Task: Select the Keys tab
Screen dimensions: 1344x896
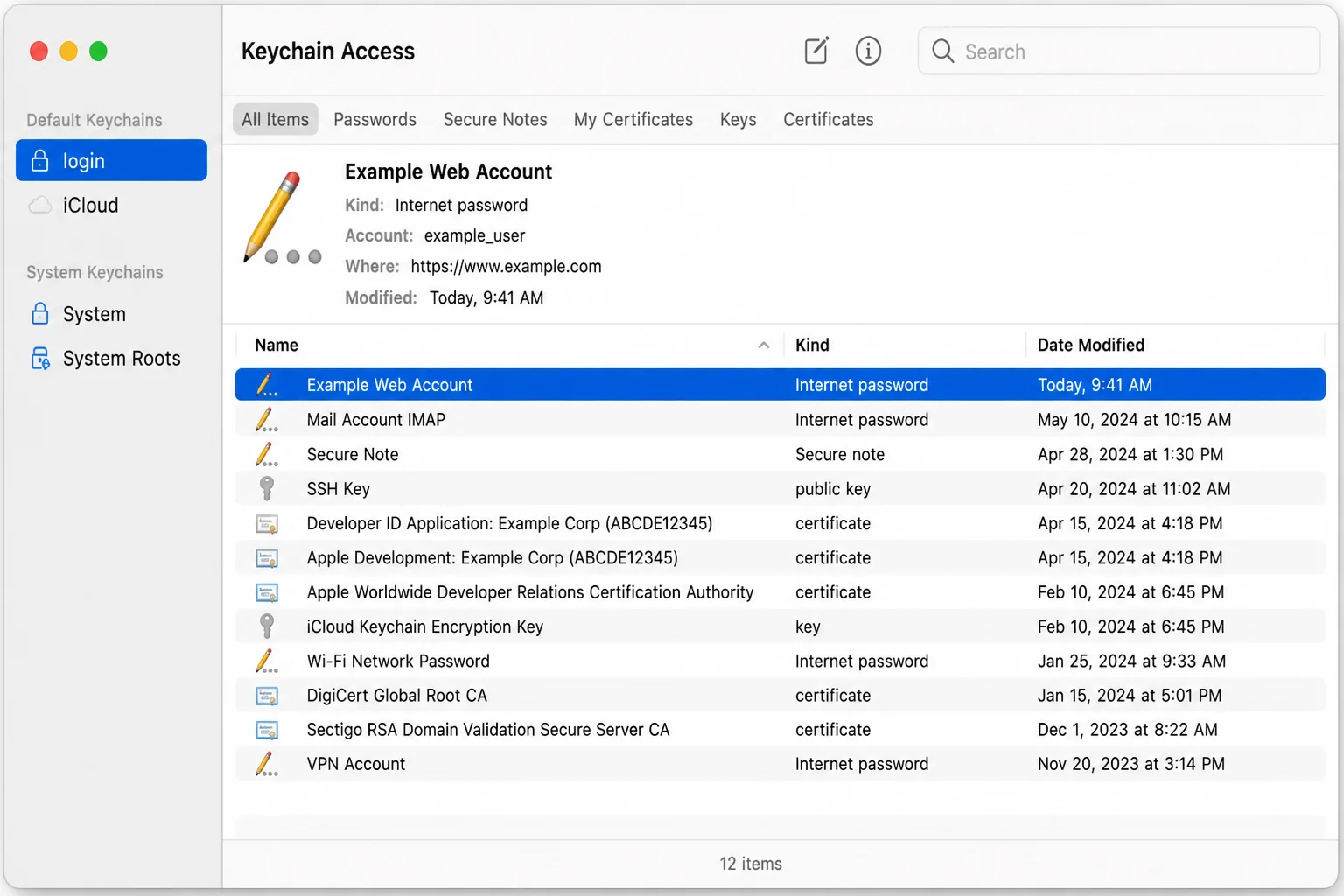Action: tap(738, 119)
